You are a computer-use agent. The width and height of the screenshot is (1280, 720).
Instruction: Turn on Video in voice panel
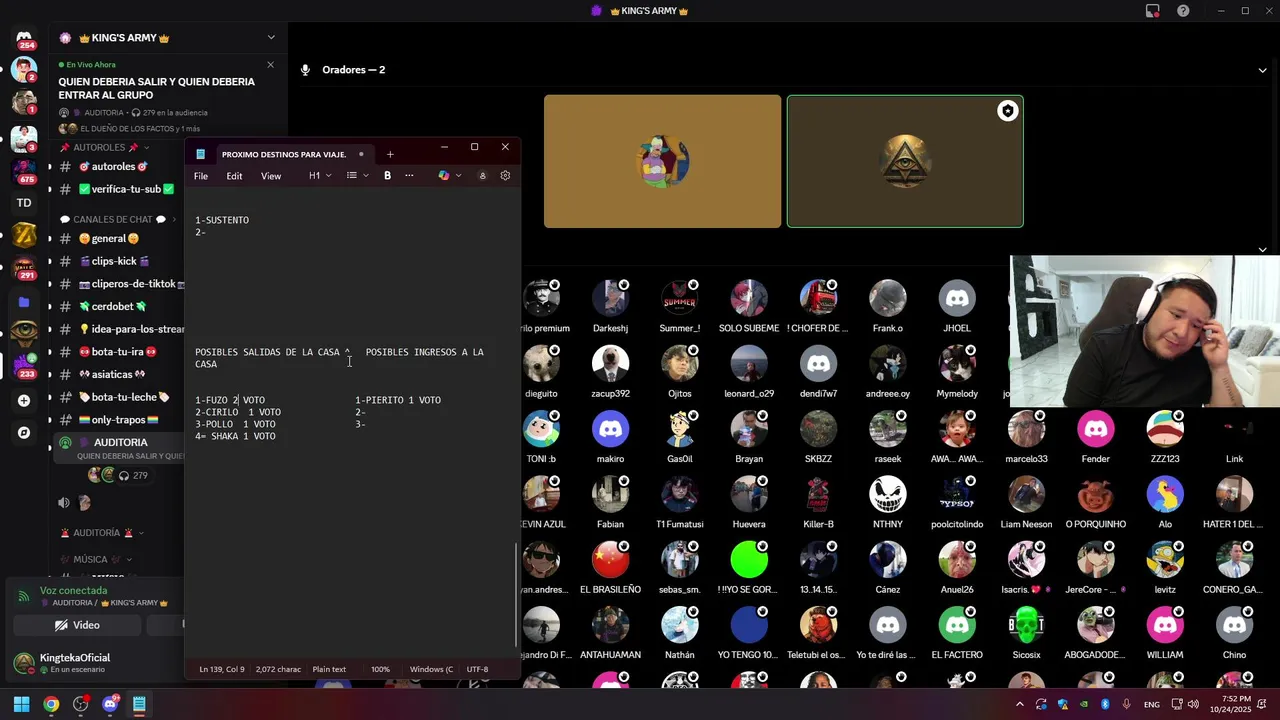point(77,625)
